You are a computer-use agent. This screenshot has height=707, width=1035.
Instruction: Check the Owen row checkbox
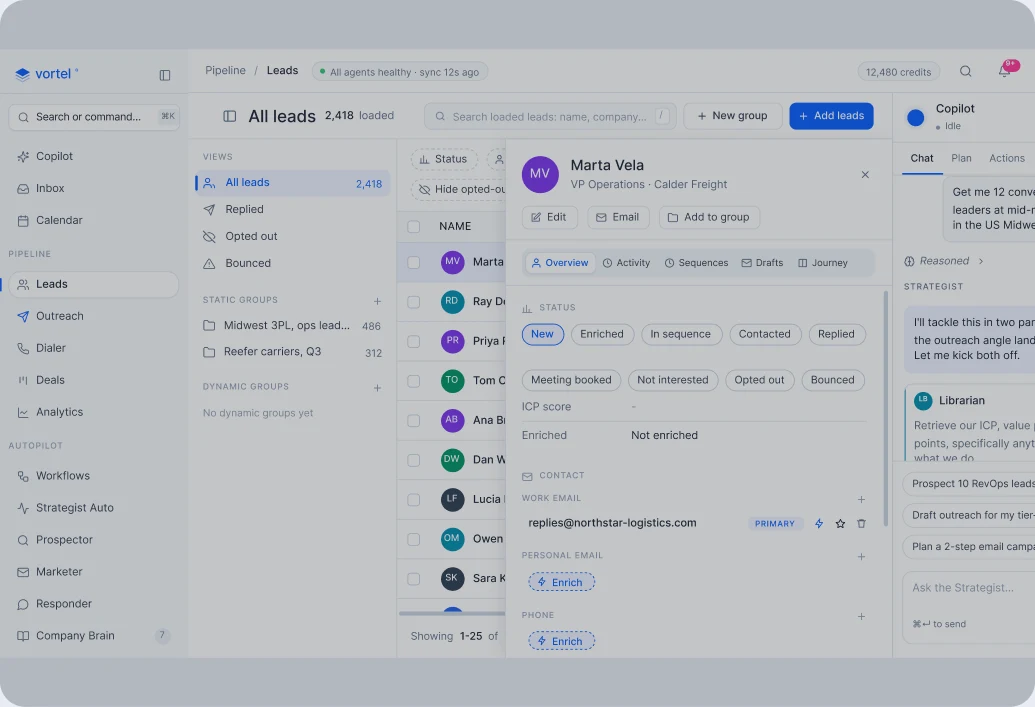pos(413,539)
